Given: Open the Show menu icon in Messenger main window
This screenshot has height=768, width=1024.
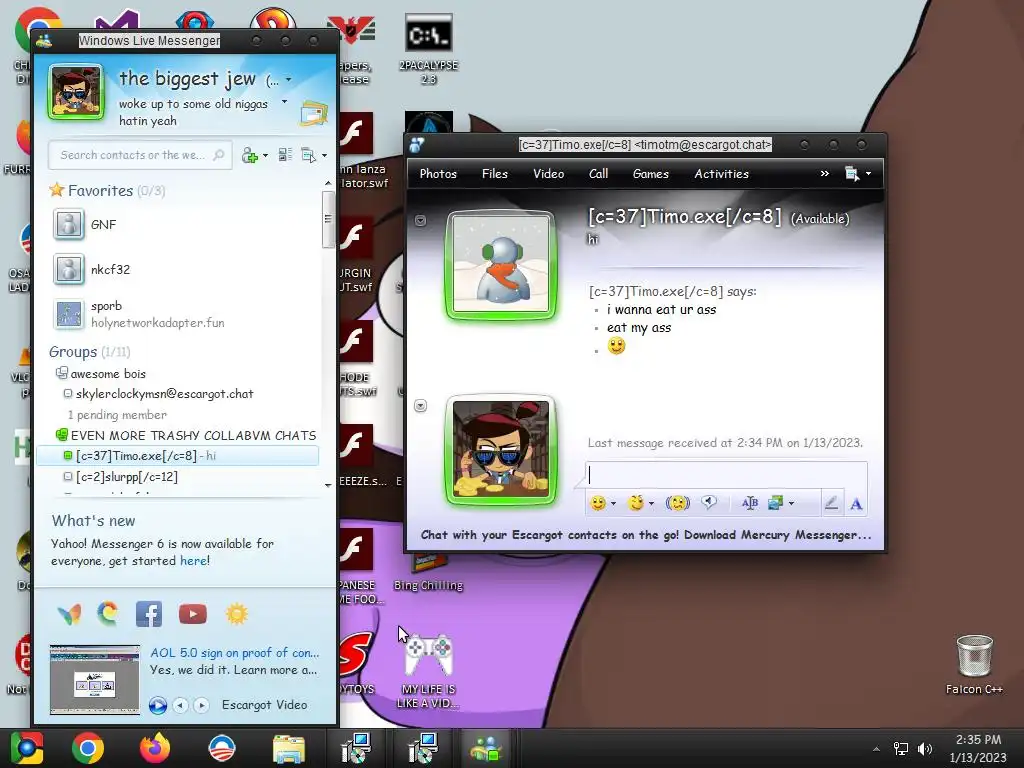Looking at the screenshot, I should (x=308, y=155).
